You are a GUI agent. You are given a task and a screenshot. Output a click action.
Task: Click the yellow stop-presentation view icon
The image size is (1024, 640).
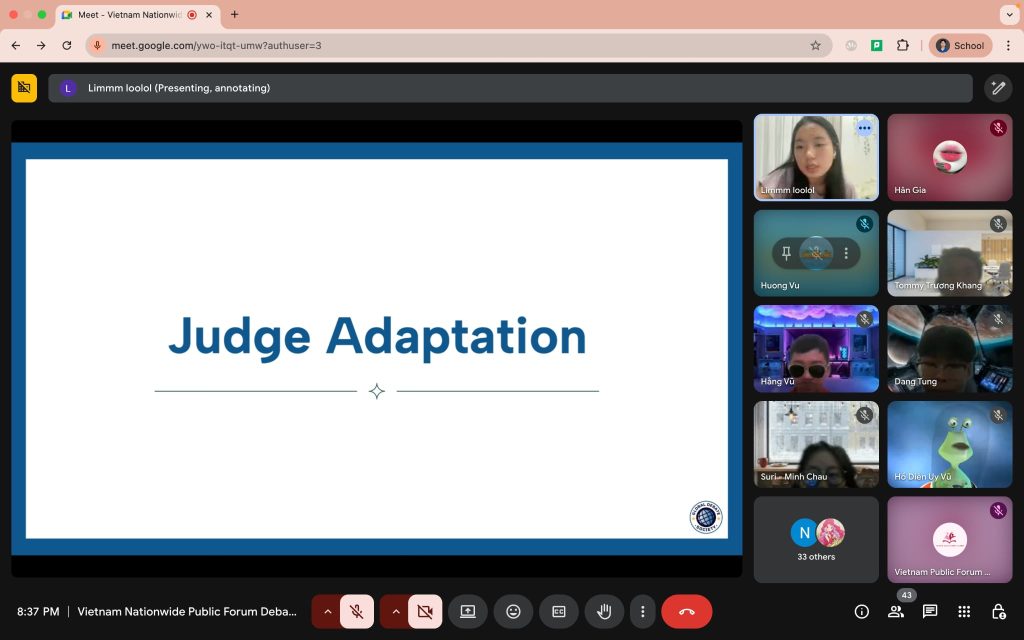tap(24, 88)
